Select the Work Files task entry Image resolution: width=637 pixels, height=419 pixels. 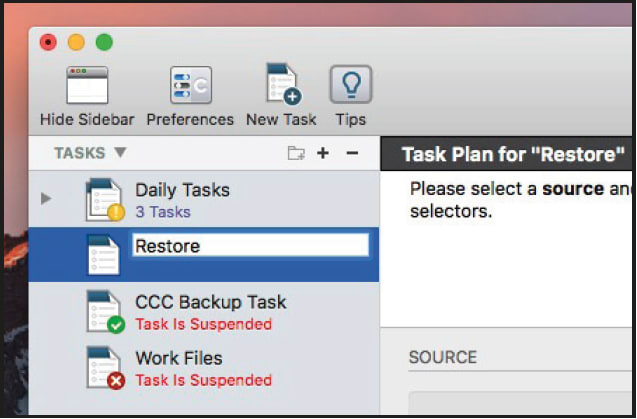point(179,358)
